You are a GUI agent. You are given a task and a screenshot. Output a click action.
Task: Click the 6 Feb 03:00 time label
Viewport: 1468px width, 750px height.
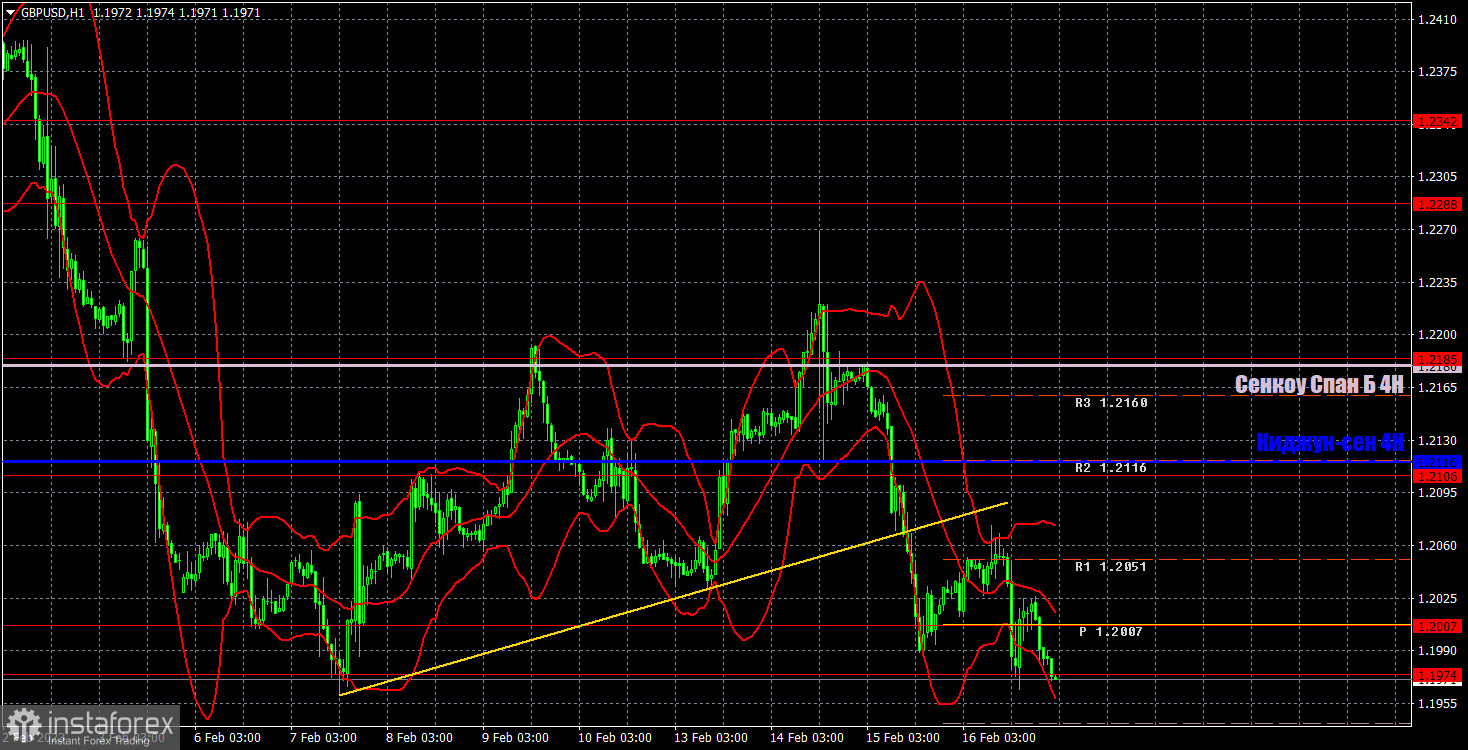click(x=227, y=738)
